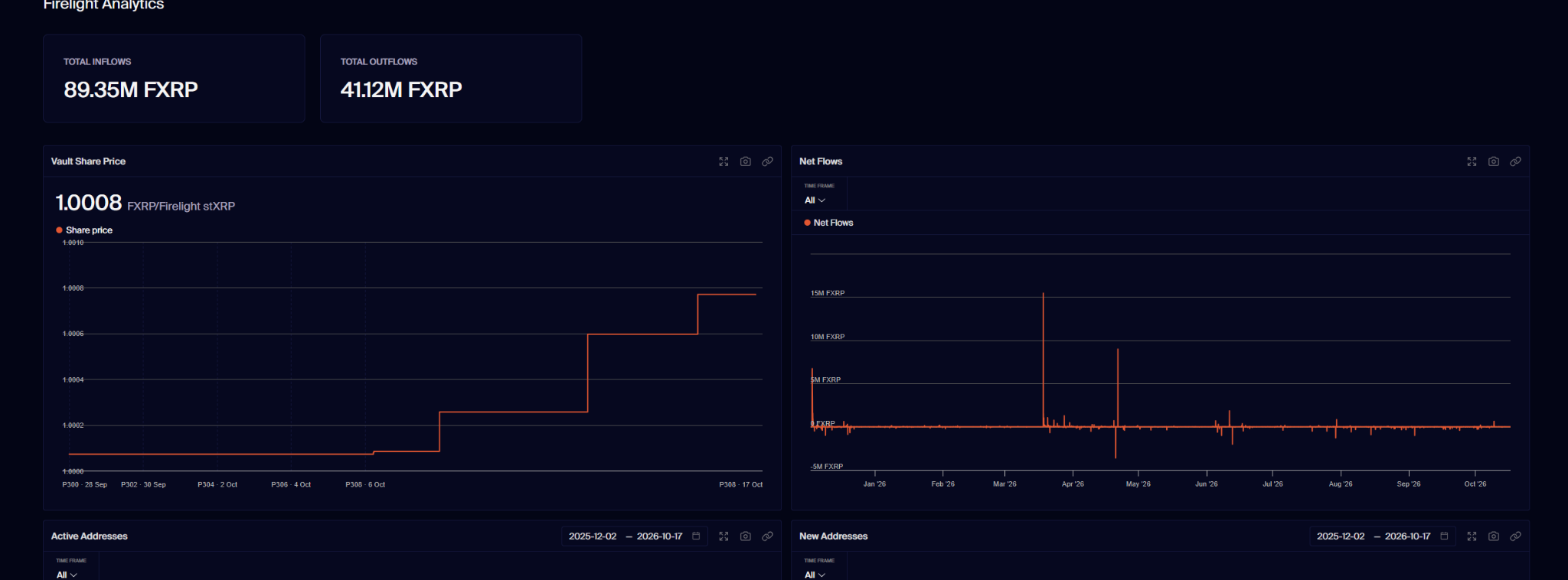The height and width of the screenshot is (580, 1568).
Task: Copy link to Active Addresses panel
Action: (x=767, y=536)
